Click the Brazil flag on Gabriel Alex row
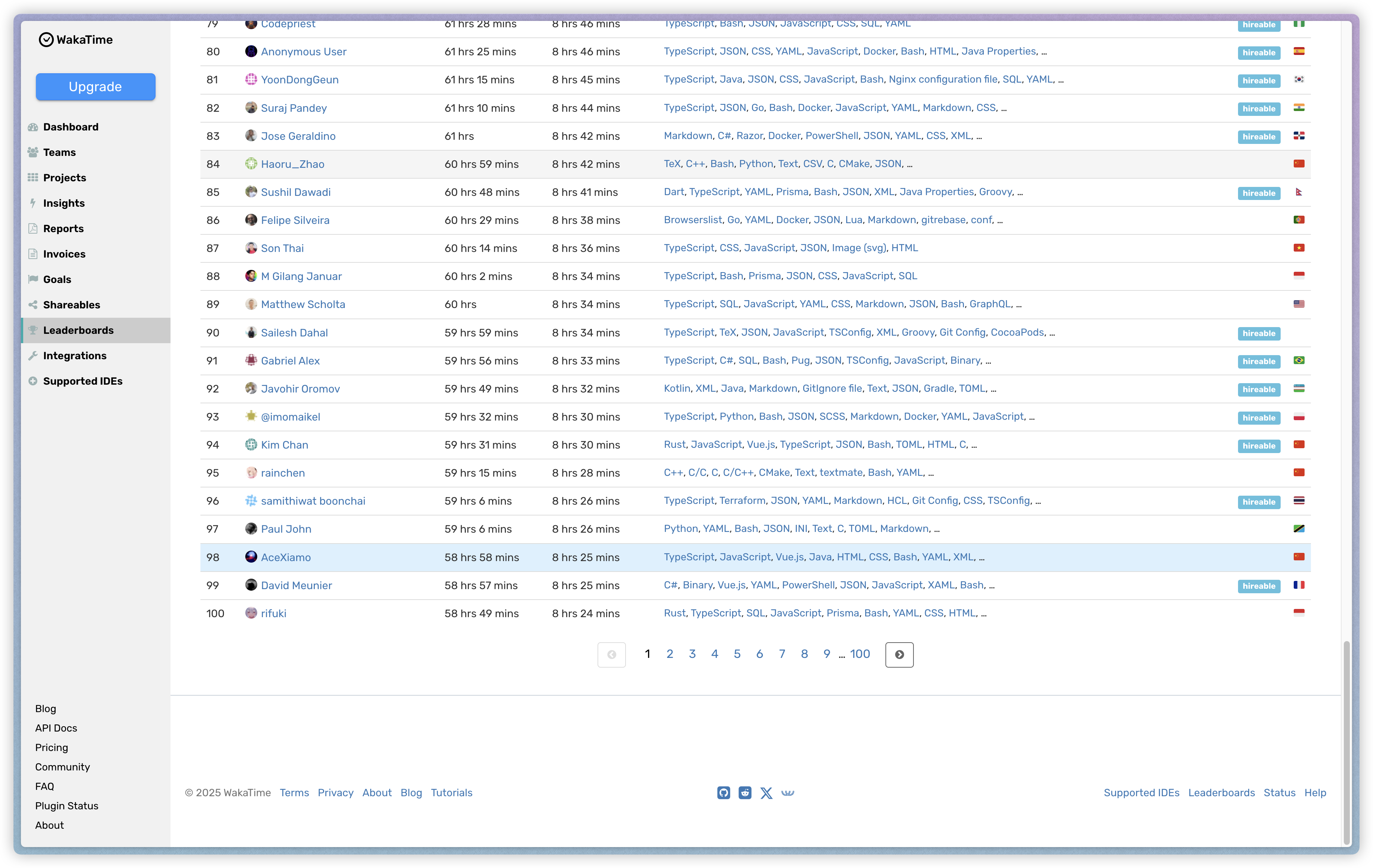The height and width of the screenshot is (868, 1373). coord(1299,360)
